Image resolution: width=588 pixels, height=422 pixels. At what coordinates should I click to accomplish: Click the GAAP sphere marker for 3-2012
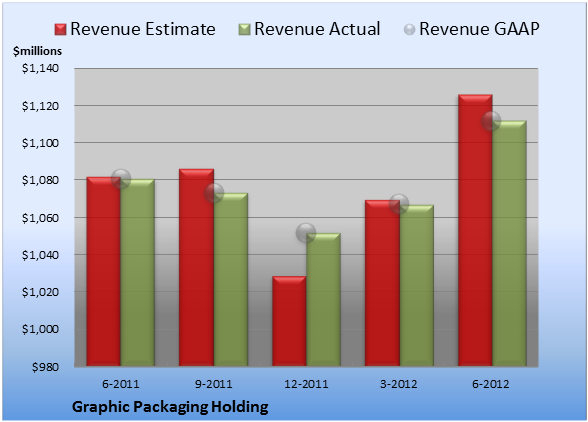coord(399,204)
